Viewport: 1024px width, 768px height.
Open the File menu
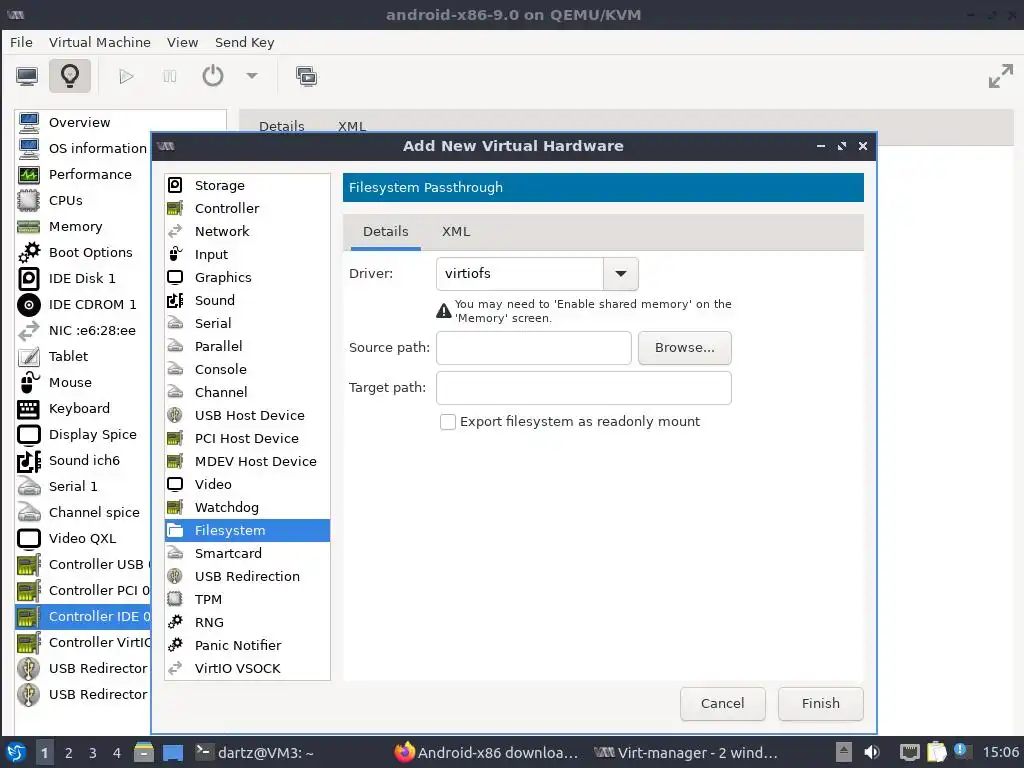pyautogui.click(x=21, y=42)
